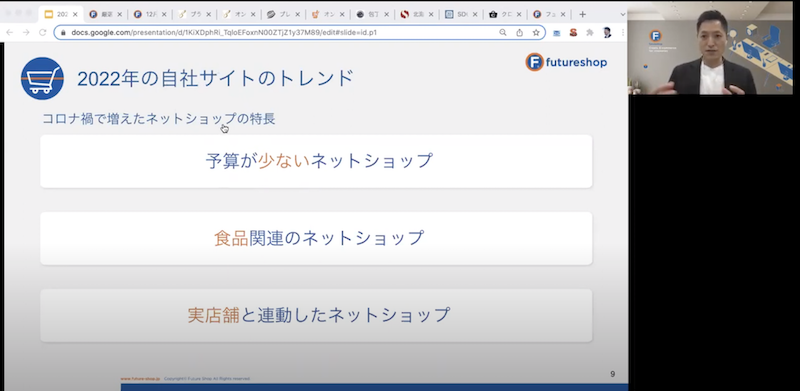Click the browser forward arrow
Image resolution: width=800 pixels, height=391 pixels.
[x=26, y=33]
